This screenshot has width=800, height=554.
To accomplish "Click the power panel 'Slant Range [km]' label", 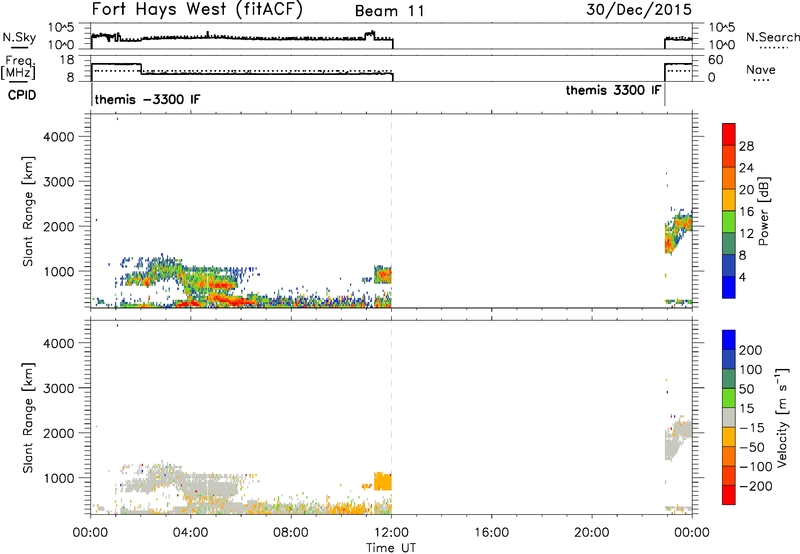I will pos(28,211).
